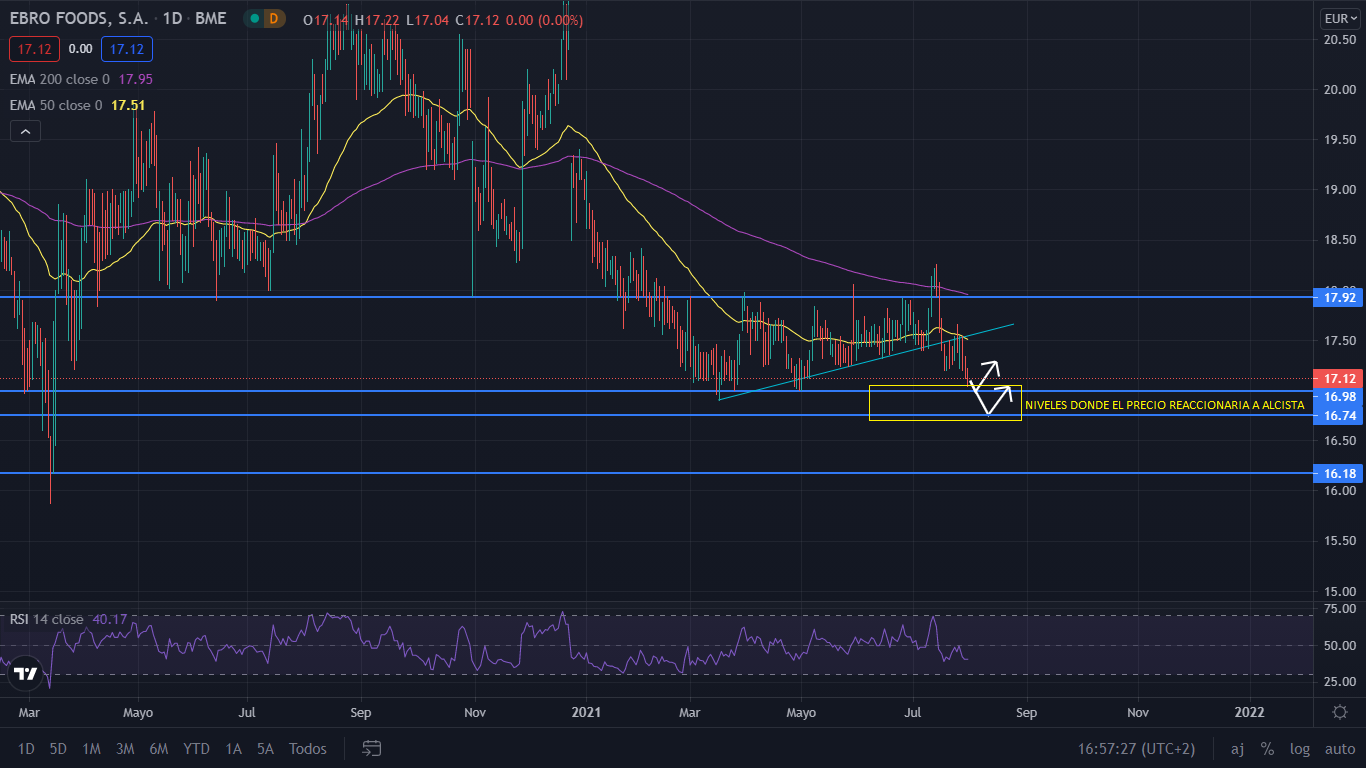Click the red current price 17.12 label
Image resolution: width=1366 pixels, height=768 pixels.
[1339, 378]
